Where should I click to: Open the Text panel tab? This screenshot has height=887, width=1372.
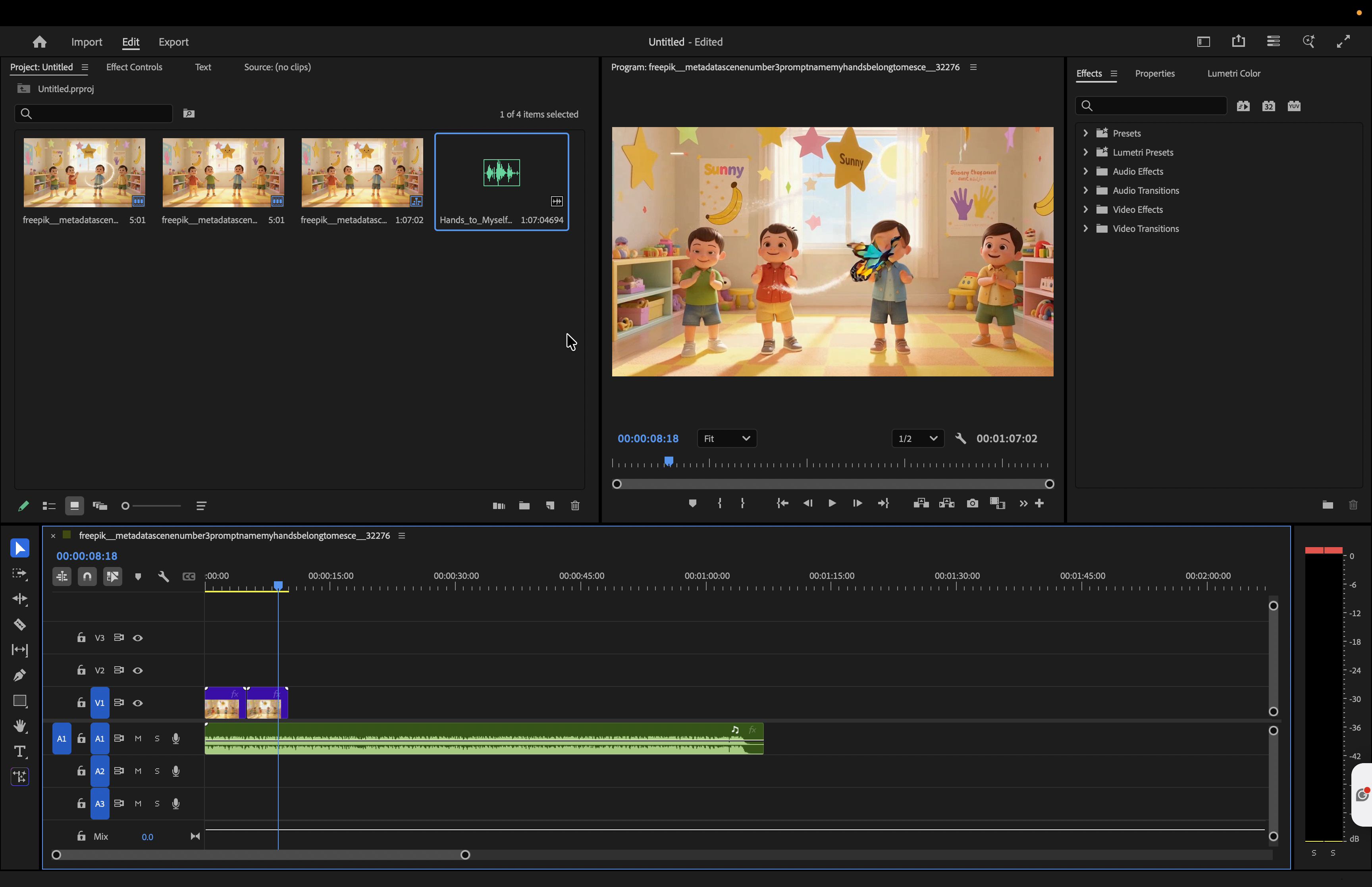point(202,67)
